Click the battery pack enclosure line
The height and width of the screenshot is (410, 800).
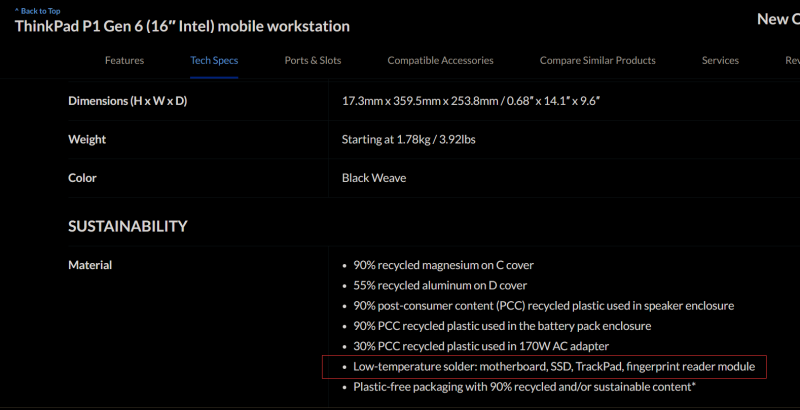click(x=502, y=326)
